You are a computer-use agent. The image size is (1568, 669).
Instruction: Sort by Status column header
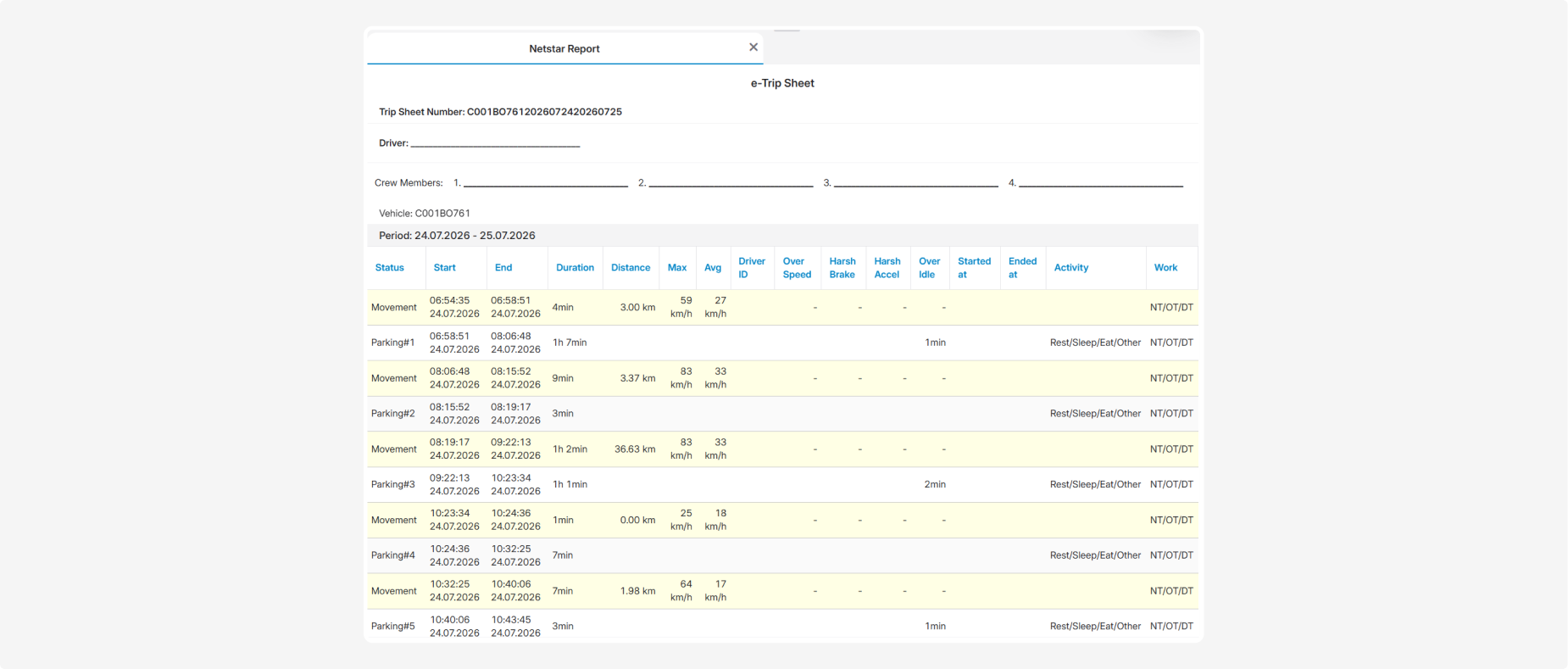[x=390, y=268]
